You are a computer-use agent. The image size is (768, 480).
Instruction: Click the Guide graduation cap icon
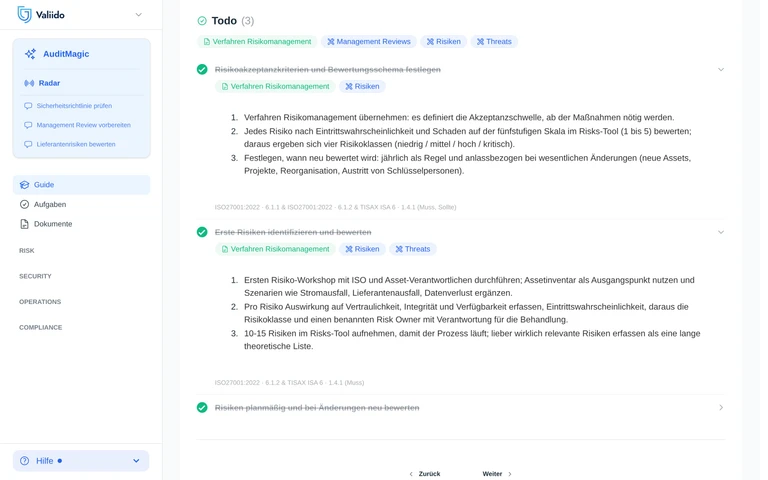tap(24, 185)
